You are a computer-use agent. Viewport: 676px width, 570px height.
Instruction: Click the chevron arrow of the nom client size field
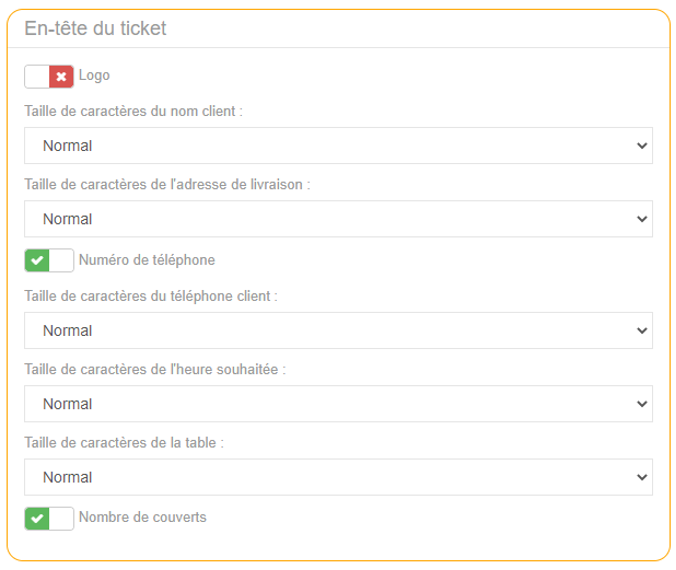point(642,146)
